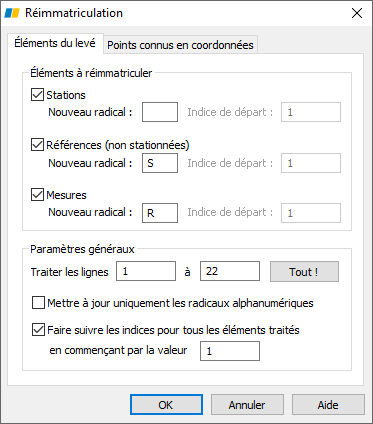The height and width of the screenshot is (424, 373).
Task: Select the Éléments du levé tab
Action: coord(55,43)
